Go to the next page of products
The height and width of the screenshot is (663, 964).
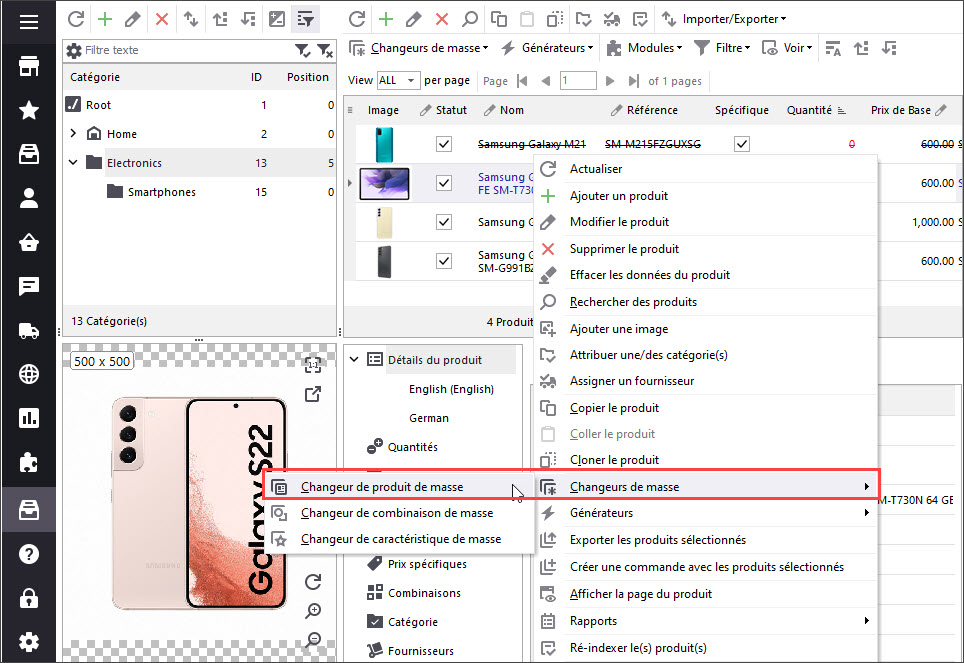610,81
